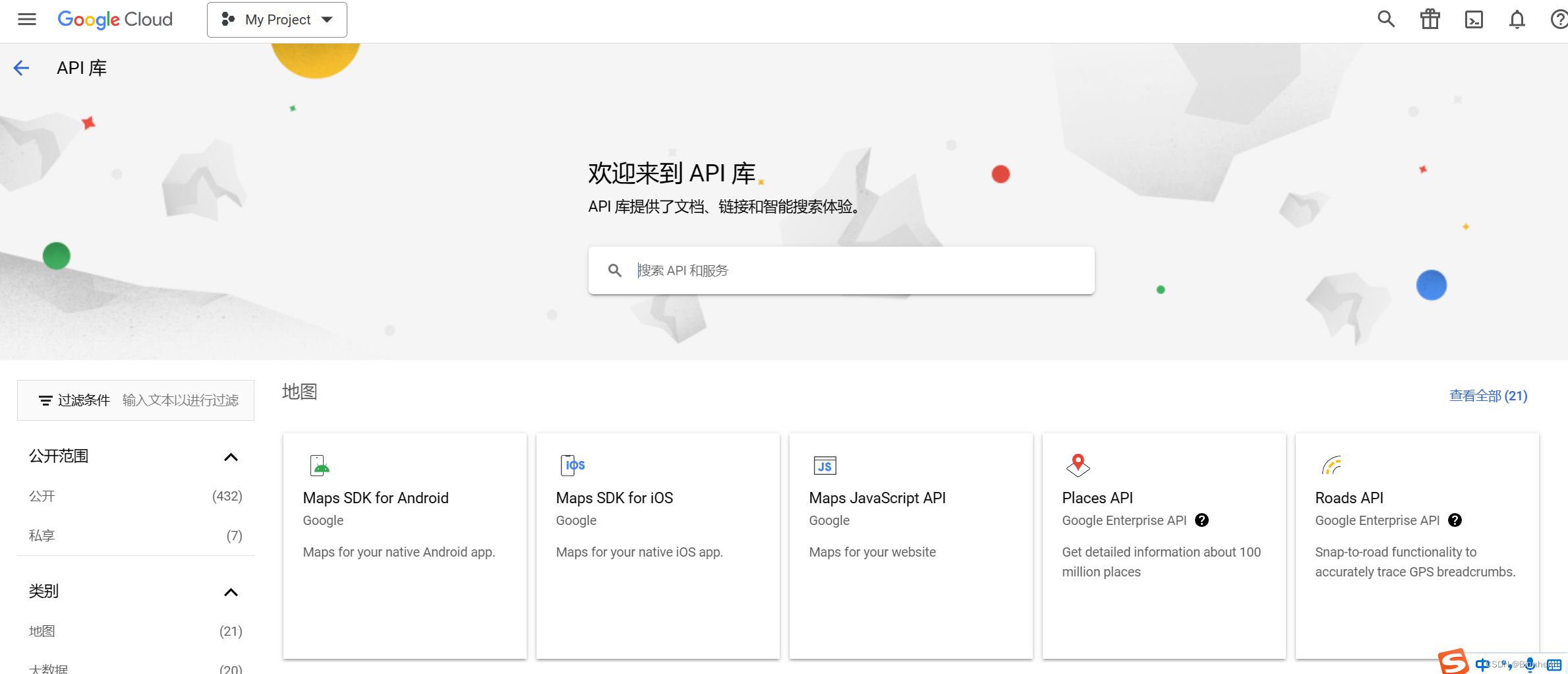Open the free trial gift icon
The width and height of the screenshot is (1568, 674).
coord(1430,19)
